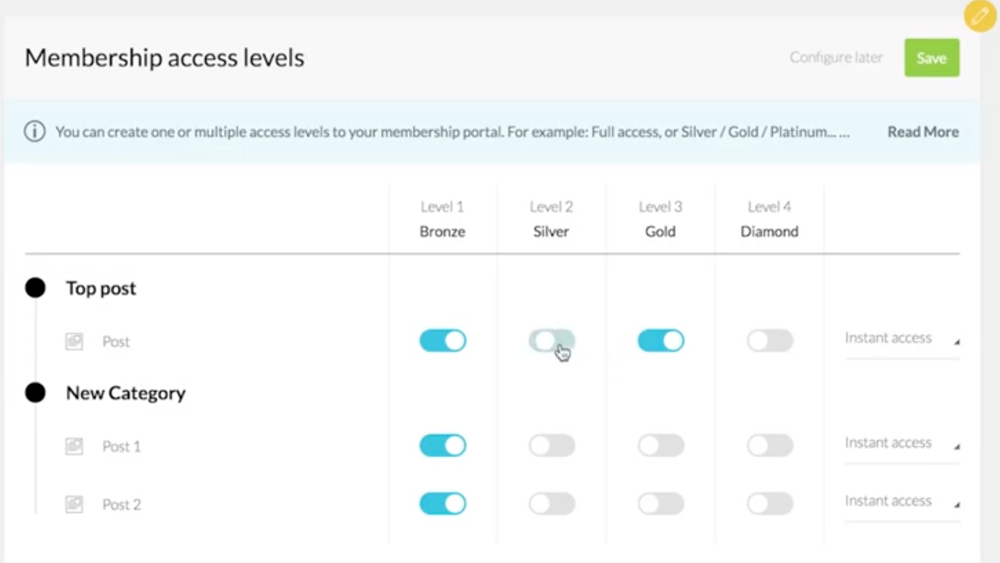Screen dimensions: 1000x563
Task: Click the info circle icon in banner
Action: click(35, 132)
